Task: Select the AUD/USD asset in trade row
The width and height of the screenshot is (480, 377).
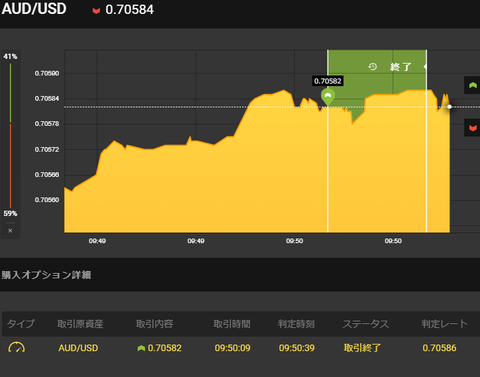Action: click(x=78, y=348)
